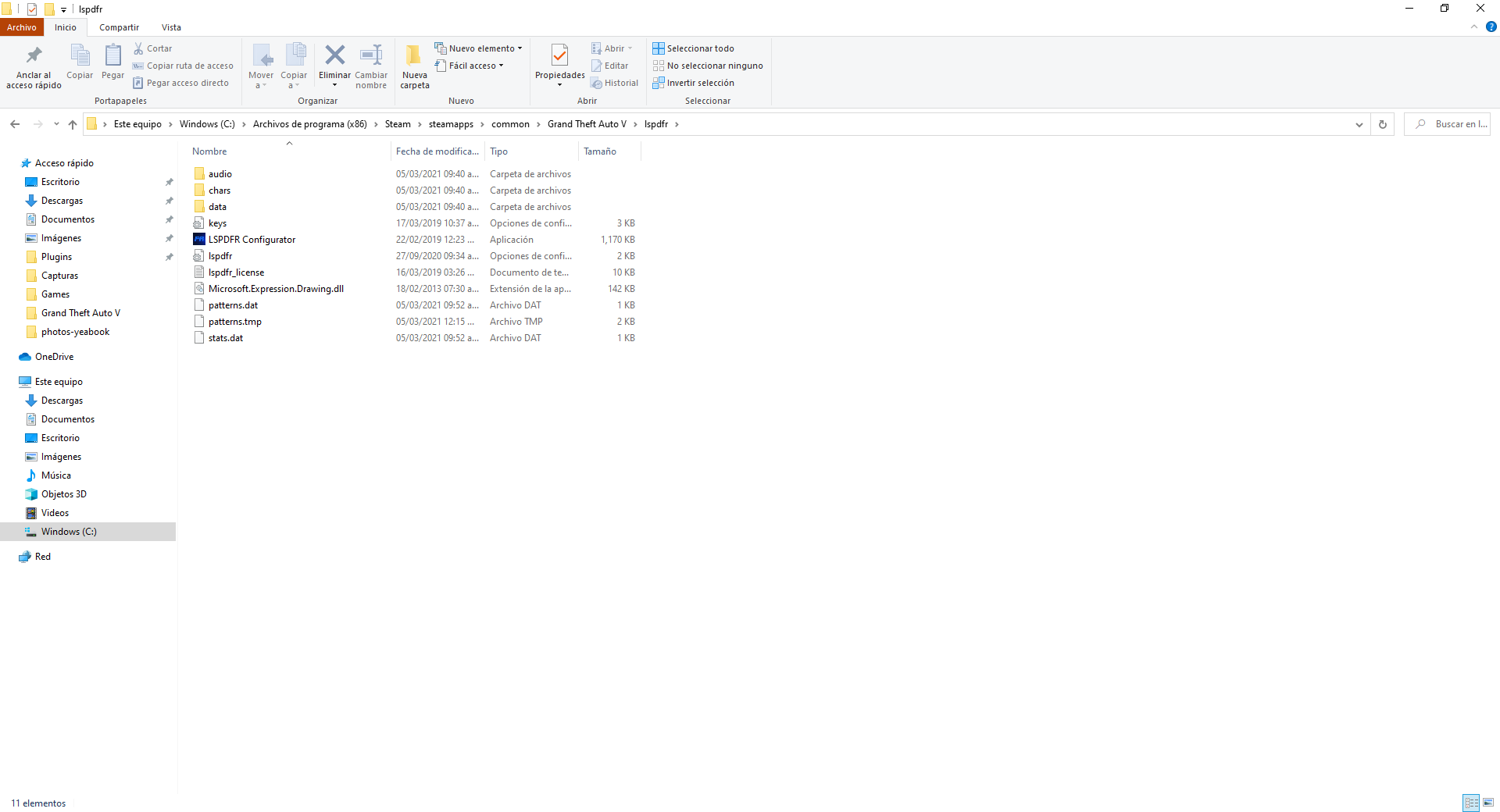Select the patterns.tmp file
1500x812 pixels.
[235, 322]
